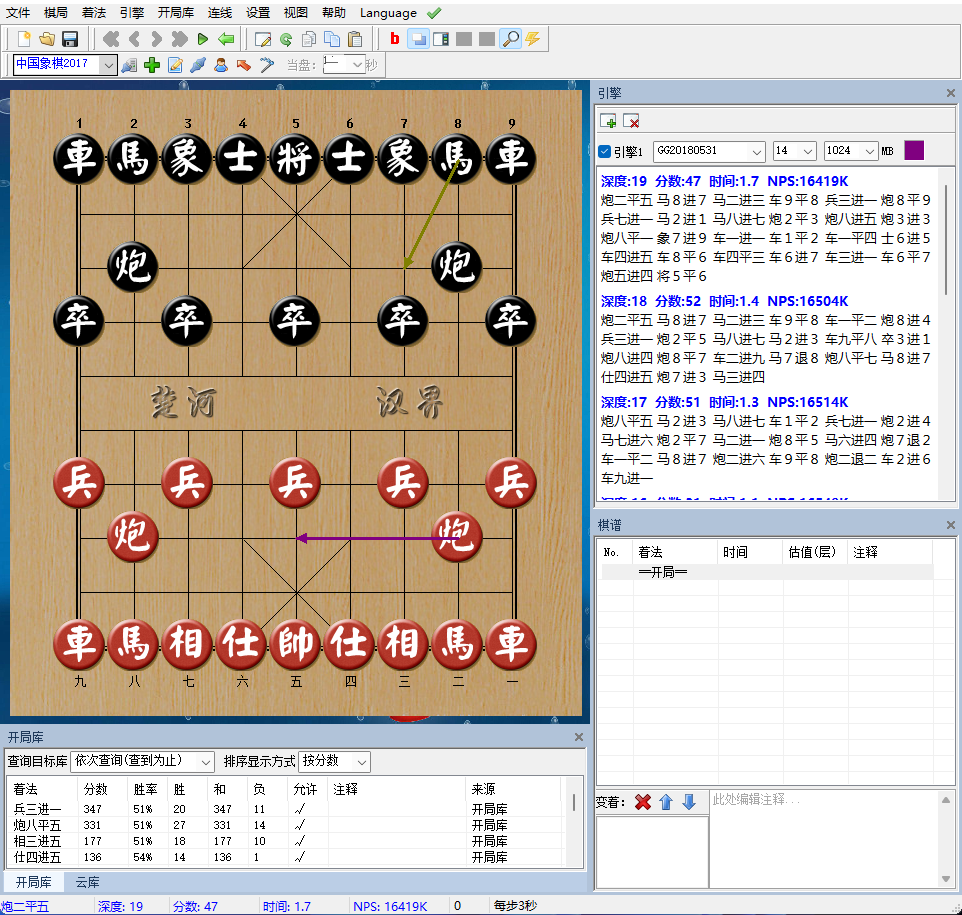Image resolution: width=962 pixels, height=915 pixels.
Task: Click the blue connector link icon
Action: click(x=198, y=64)
